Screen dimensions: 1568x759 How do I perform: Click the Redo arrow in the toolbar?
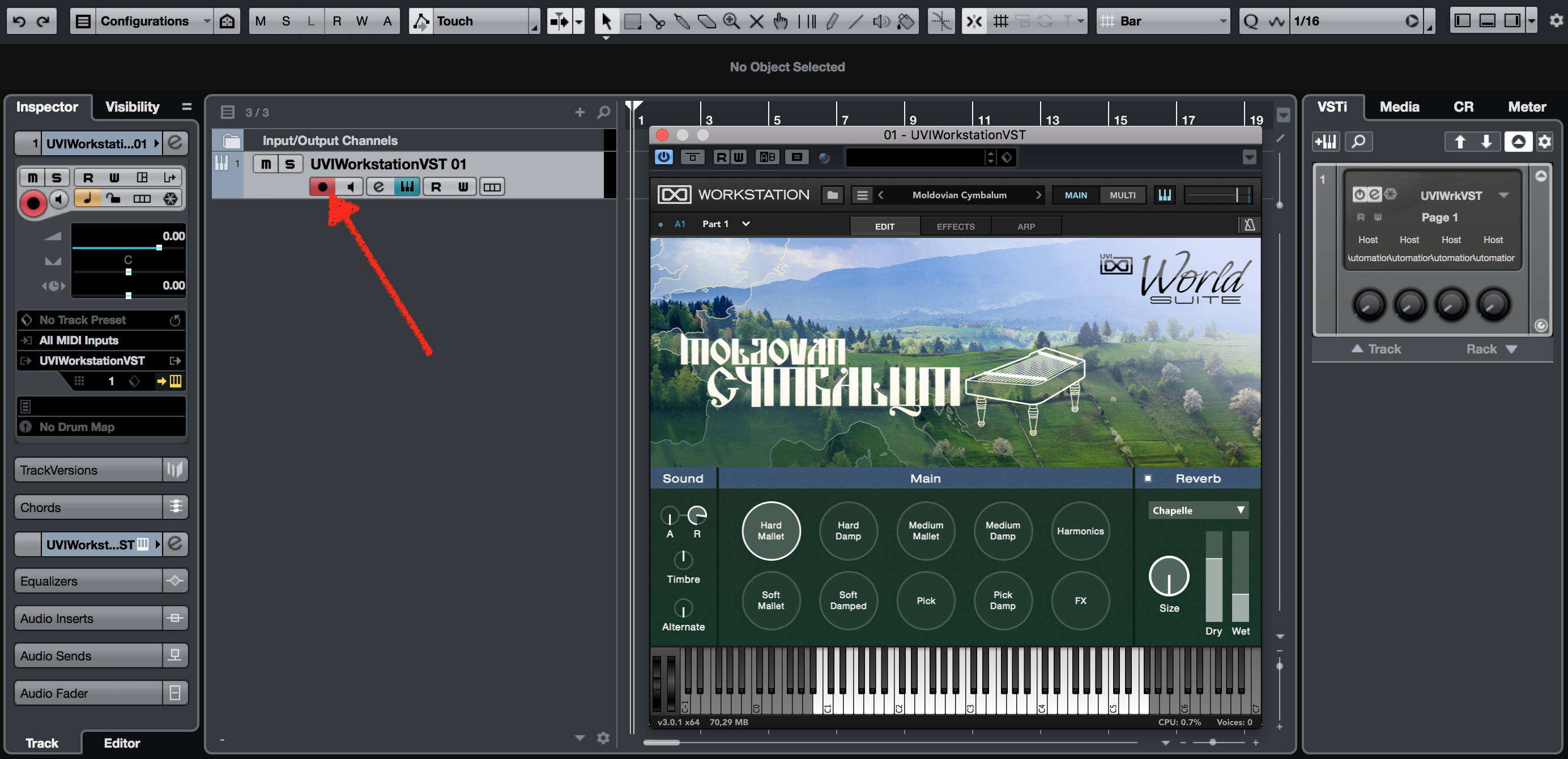coord(43,22)
